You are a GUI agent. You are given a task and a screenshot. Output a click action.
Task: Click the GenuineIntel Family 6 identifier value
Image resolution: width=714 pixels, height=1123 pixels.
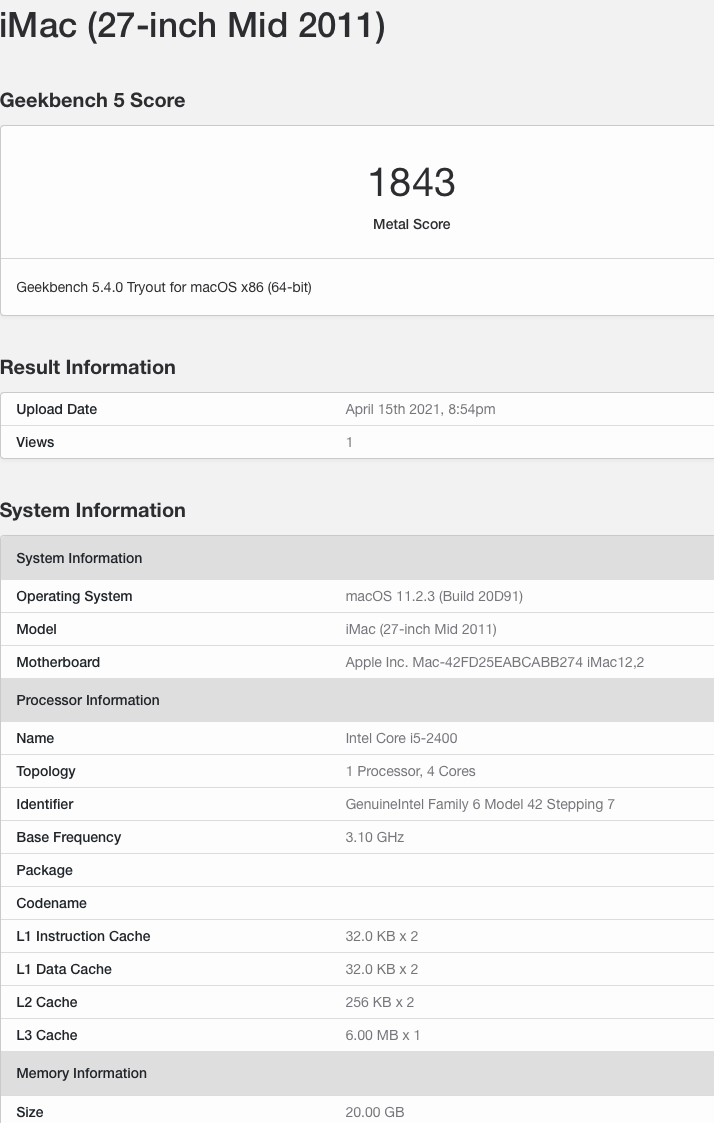click(480, 804)
